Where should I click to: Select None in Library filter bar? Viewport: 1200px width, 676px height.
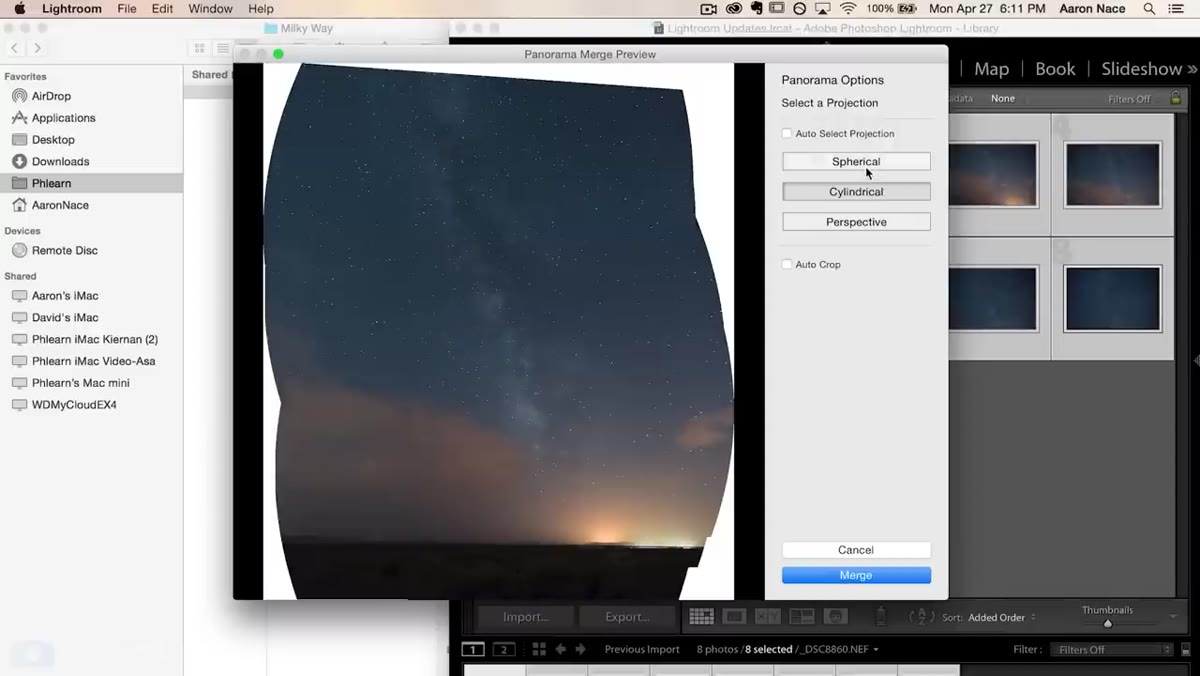(1003, 99)
